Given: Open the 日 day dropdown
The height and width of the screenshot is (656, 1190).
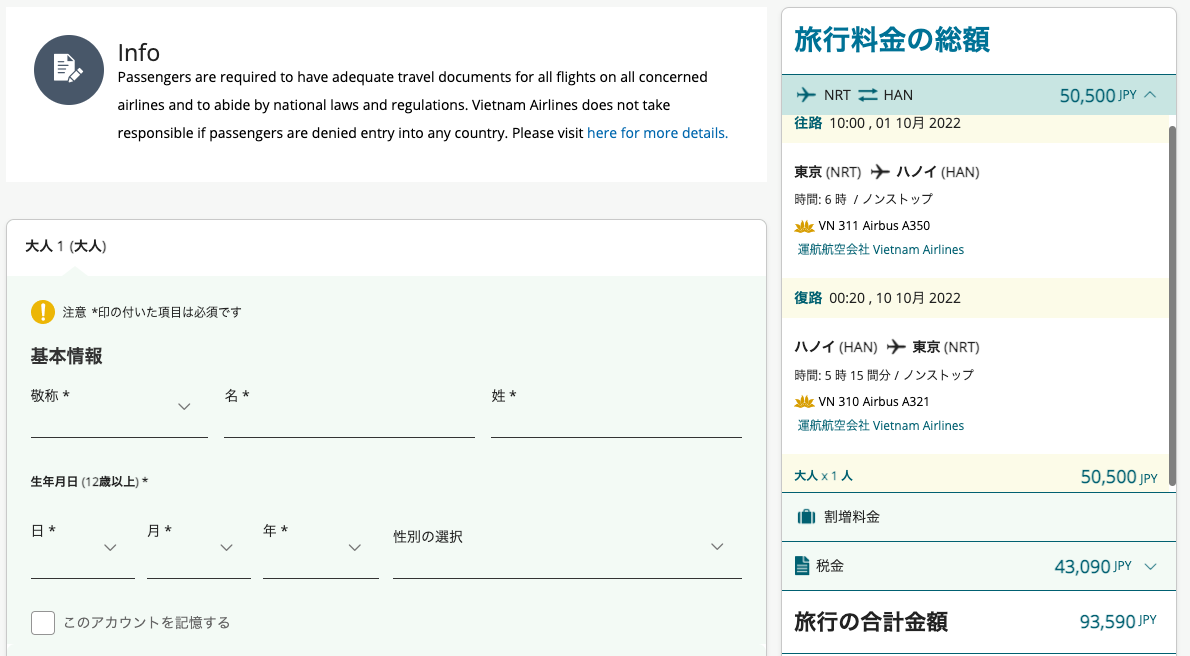Looking at the screenshot, I should (x=83, y=550).
